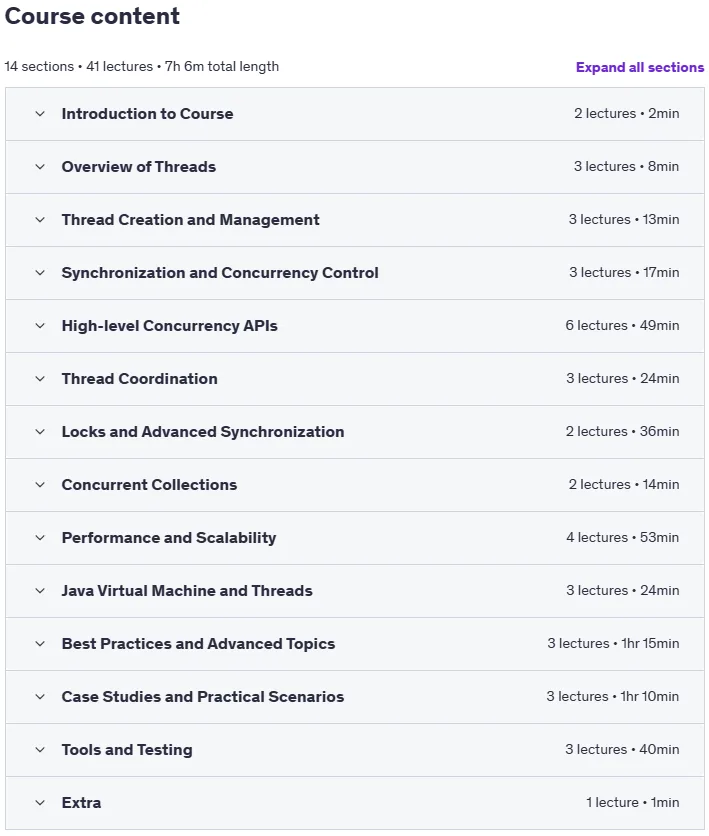Open Performance and Scalability section title
Screen dimensions: 709x836
point(169,537)
